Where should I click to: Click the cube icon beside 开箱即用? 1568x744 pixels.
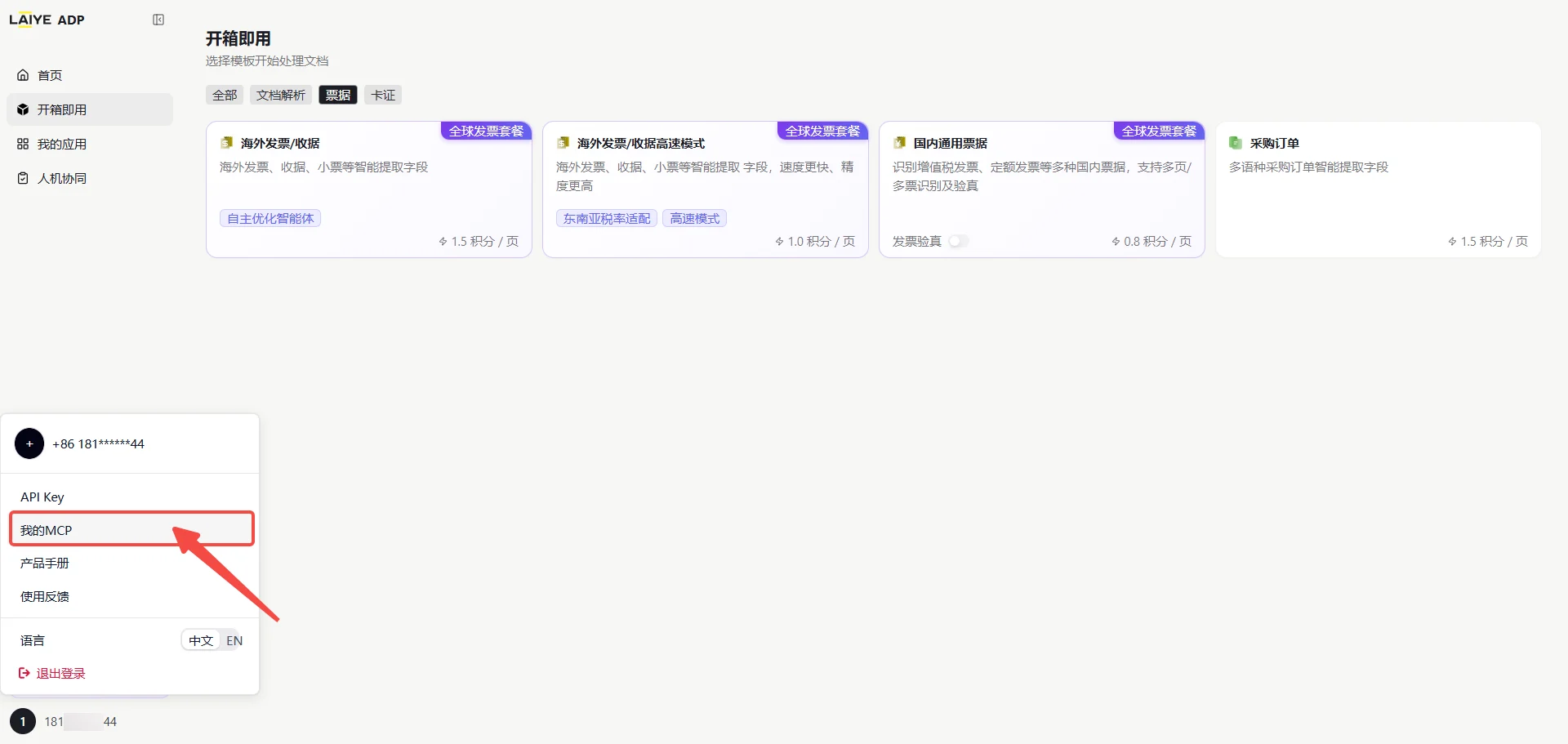click(x=23, y=109)
